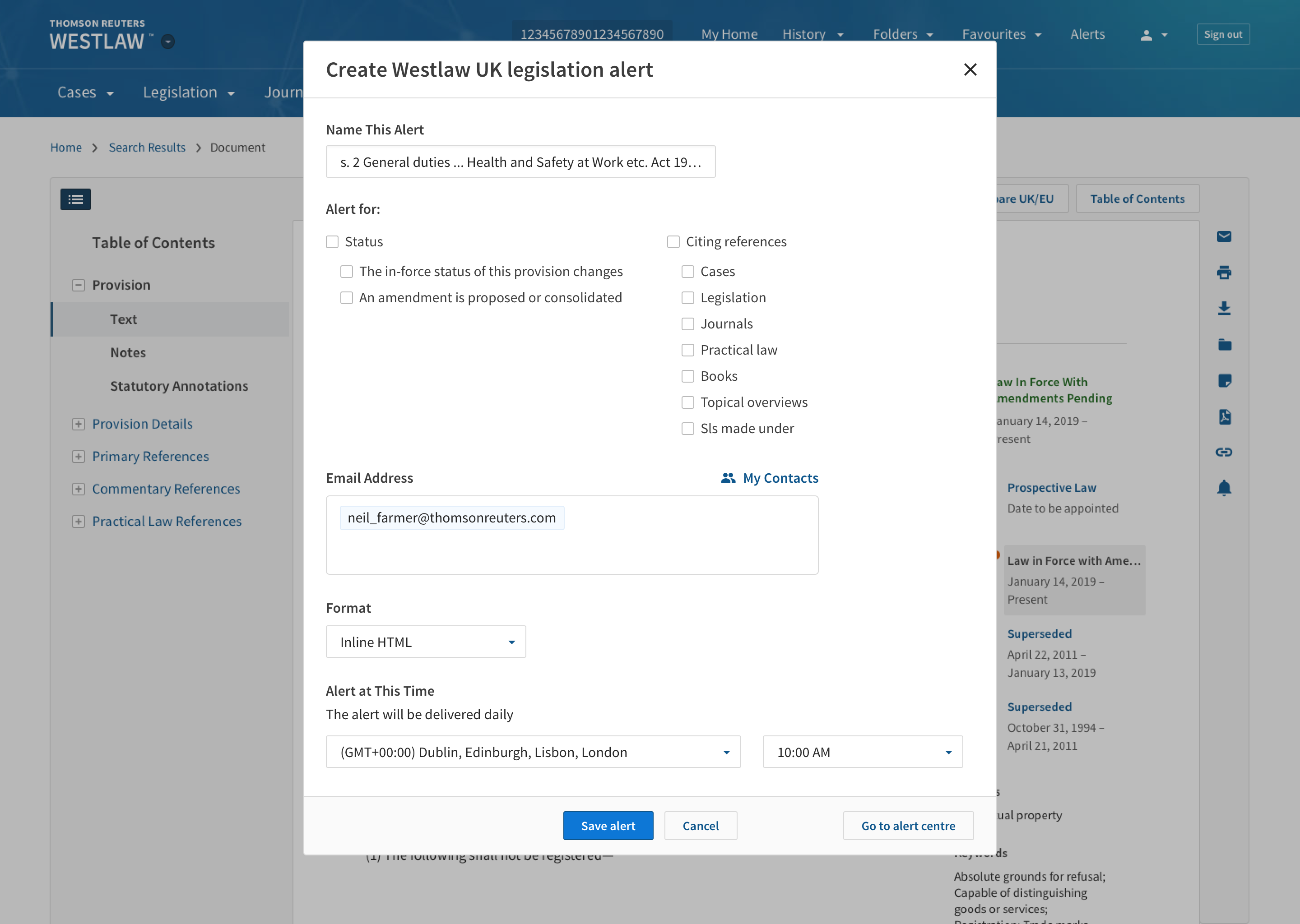Expand the Practical Law References section
Image resolution: width=1300 pixels, height=924 pixels.
click(79, 521)
